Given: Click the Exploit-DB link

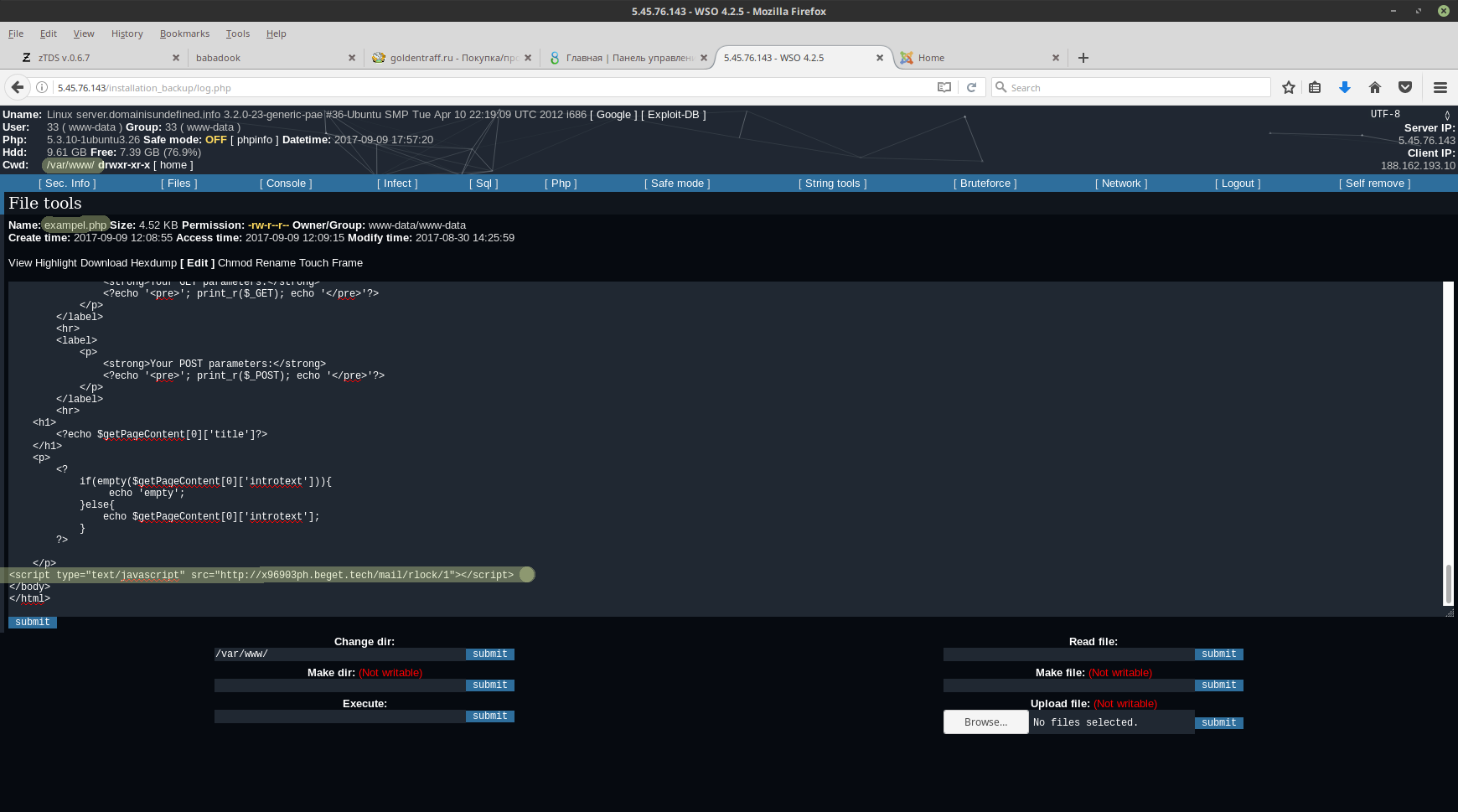Looking at the screenshot, I should coord(674,115).
